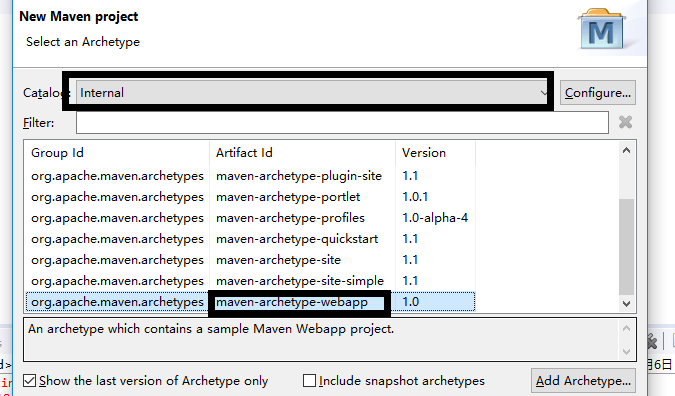Click version 1.0 of the webapp archetype
The width and height of the screenshot is (675, 396).
(411, 302)
